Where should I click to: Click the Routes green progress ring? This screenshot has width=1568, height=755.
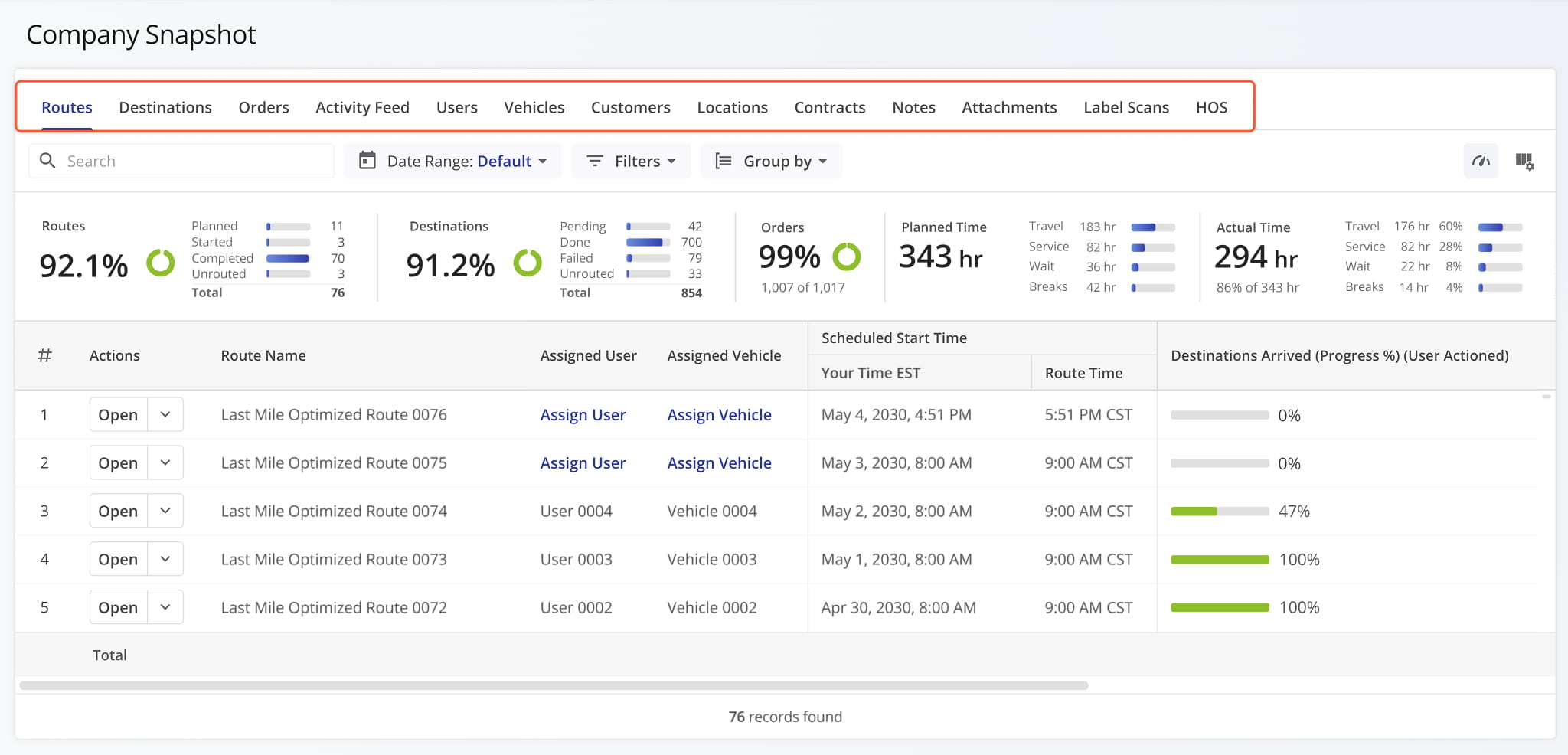(x=161, y=263)
